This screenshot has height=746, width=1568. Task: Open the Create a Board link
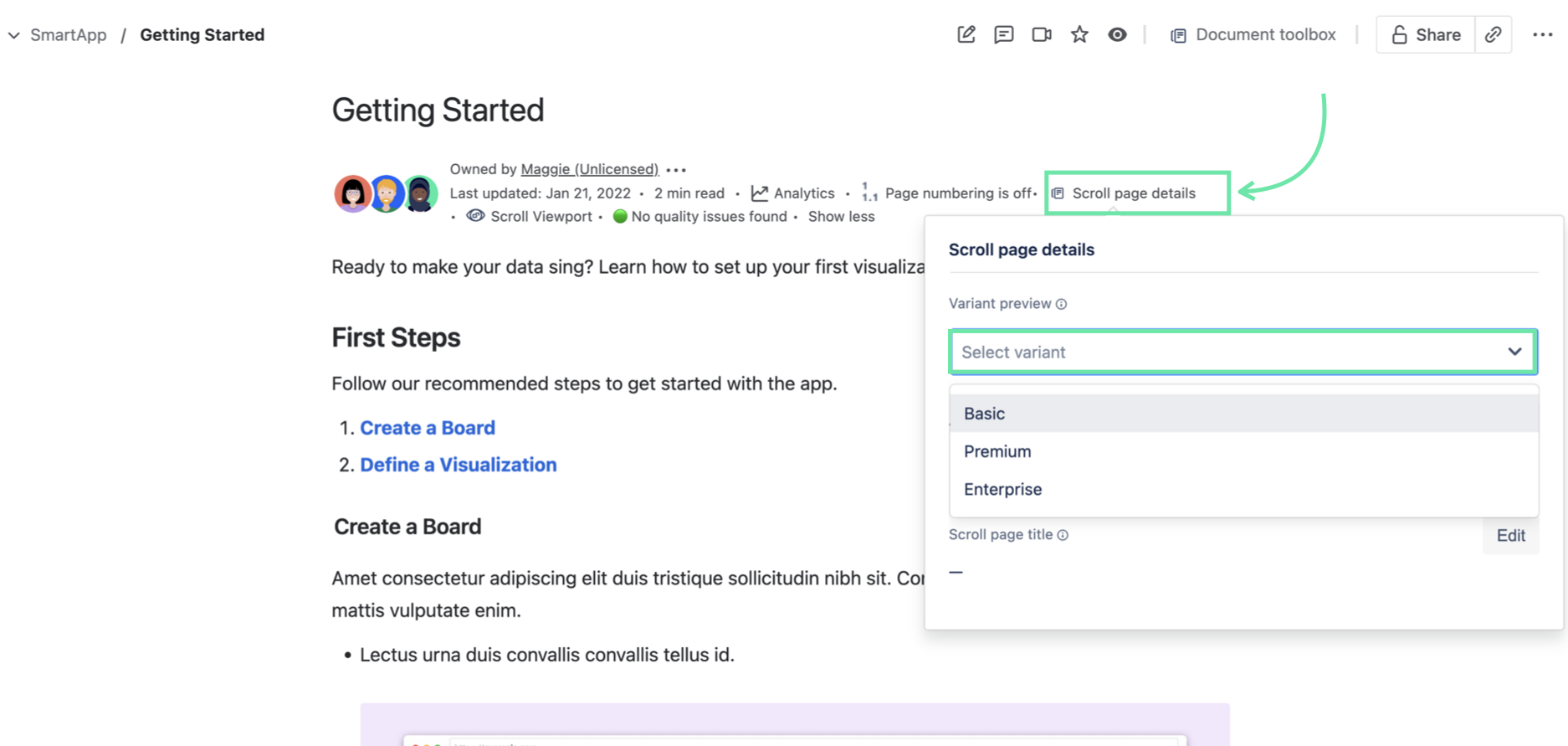[428, 428]
